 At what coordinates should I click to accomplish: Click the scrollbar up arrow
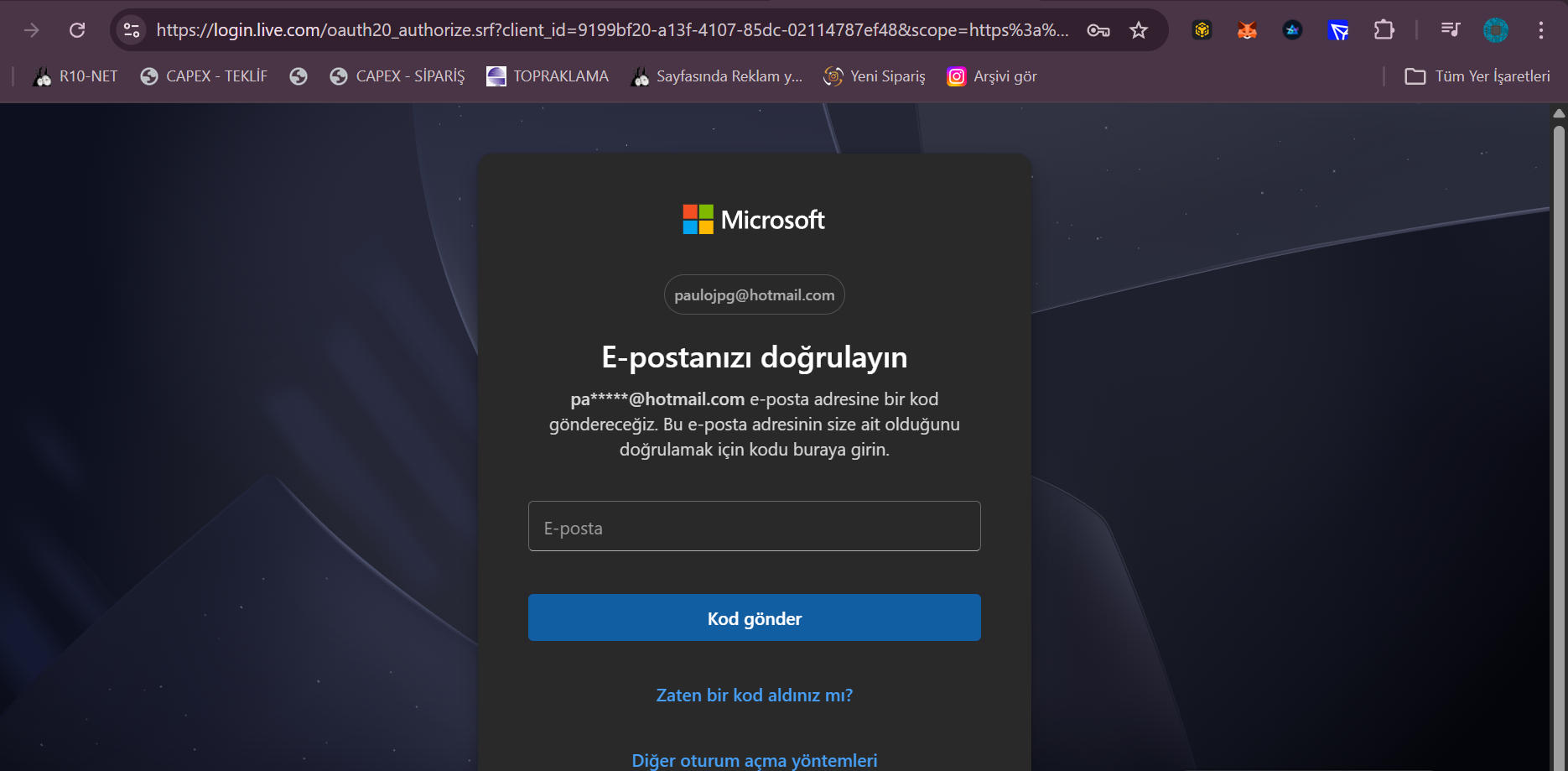[1560, 113]
